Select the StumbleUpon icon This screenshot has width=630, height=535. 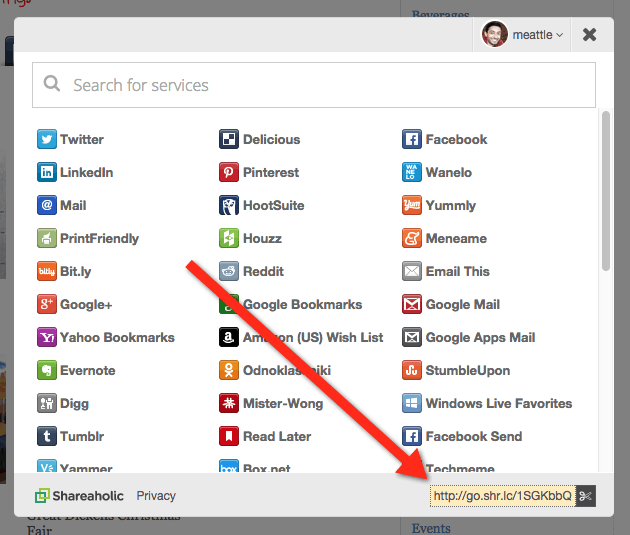[x=412, y=370]
